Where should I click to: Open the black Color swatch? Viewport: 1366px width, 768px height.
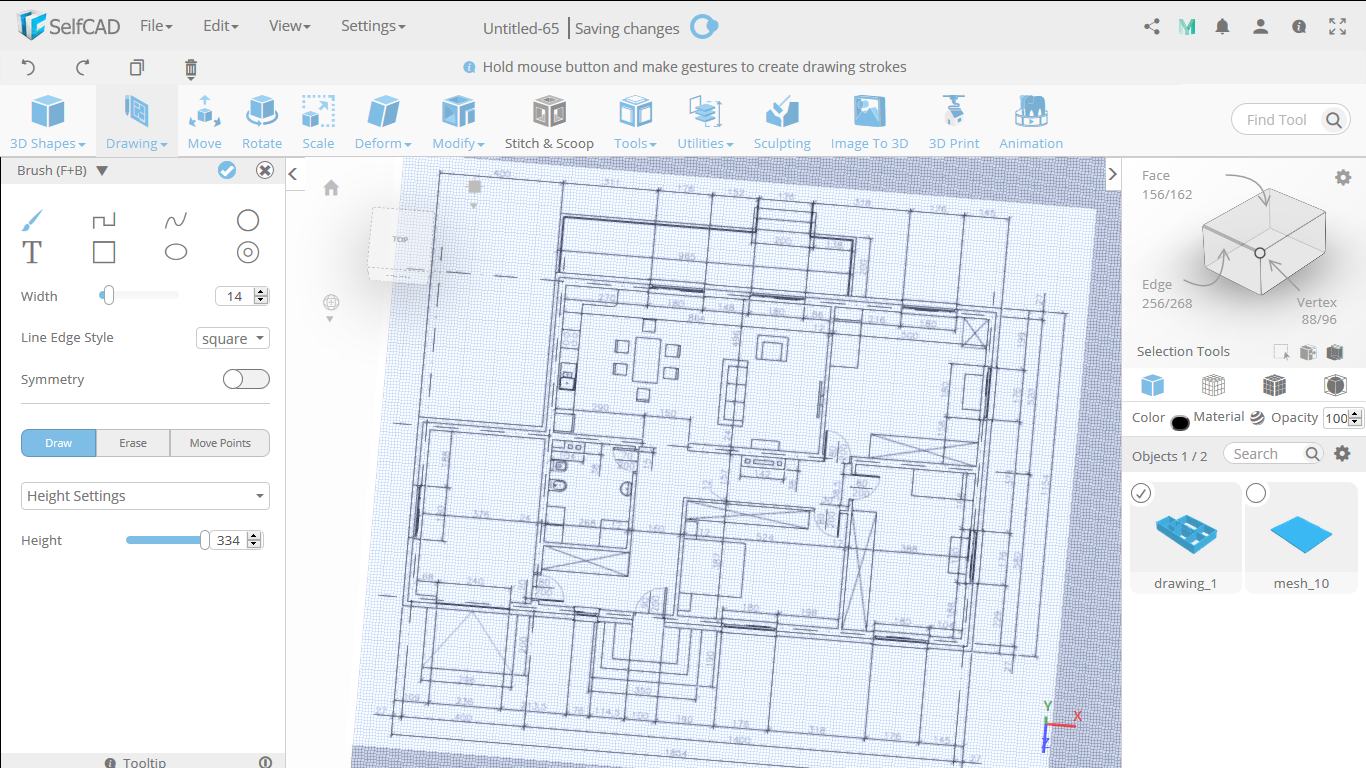(1180, 422)
